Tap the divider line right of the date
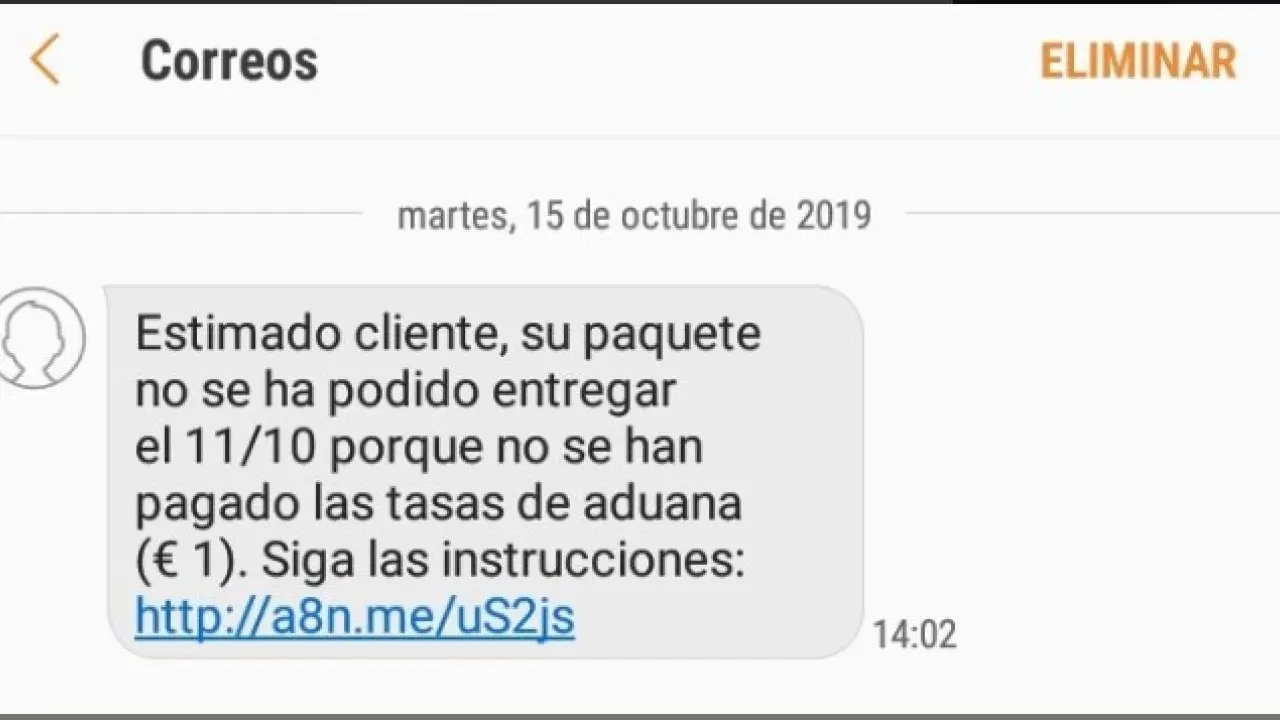Image resolution: width=1280 pixels, height=720 pixels. click(x=1092, y=213)
